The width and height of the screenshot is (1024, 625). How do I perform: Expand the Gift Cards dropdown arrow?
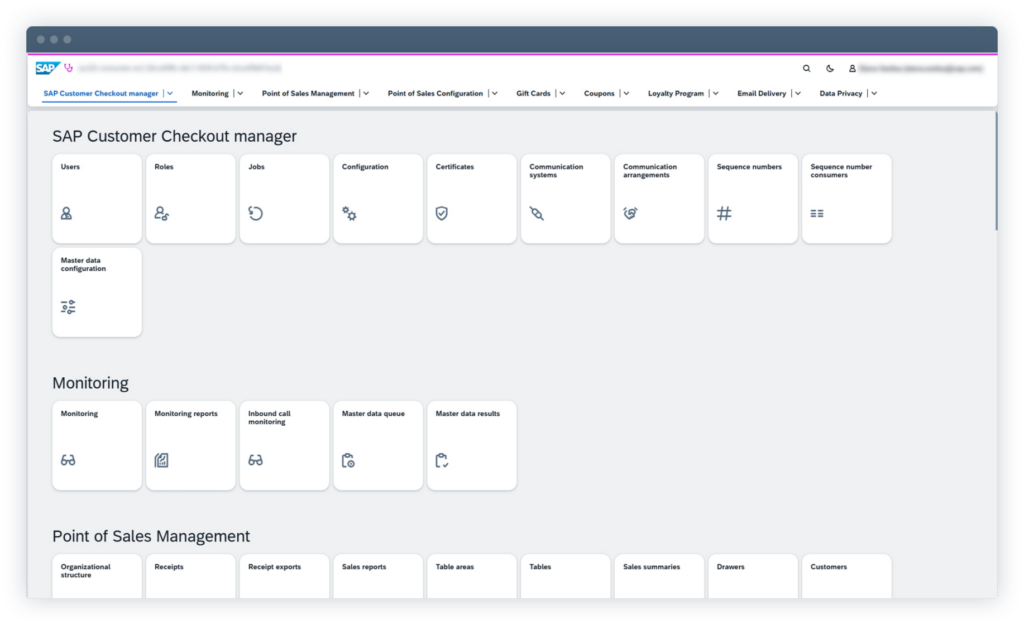tap(562, 94)
